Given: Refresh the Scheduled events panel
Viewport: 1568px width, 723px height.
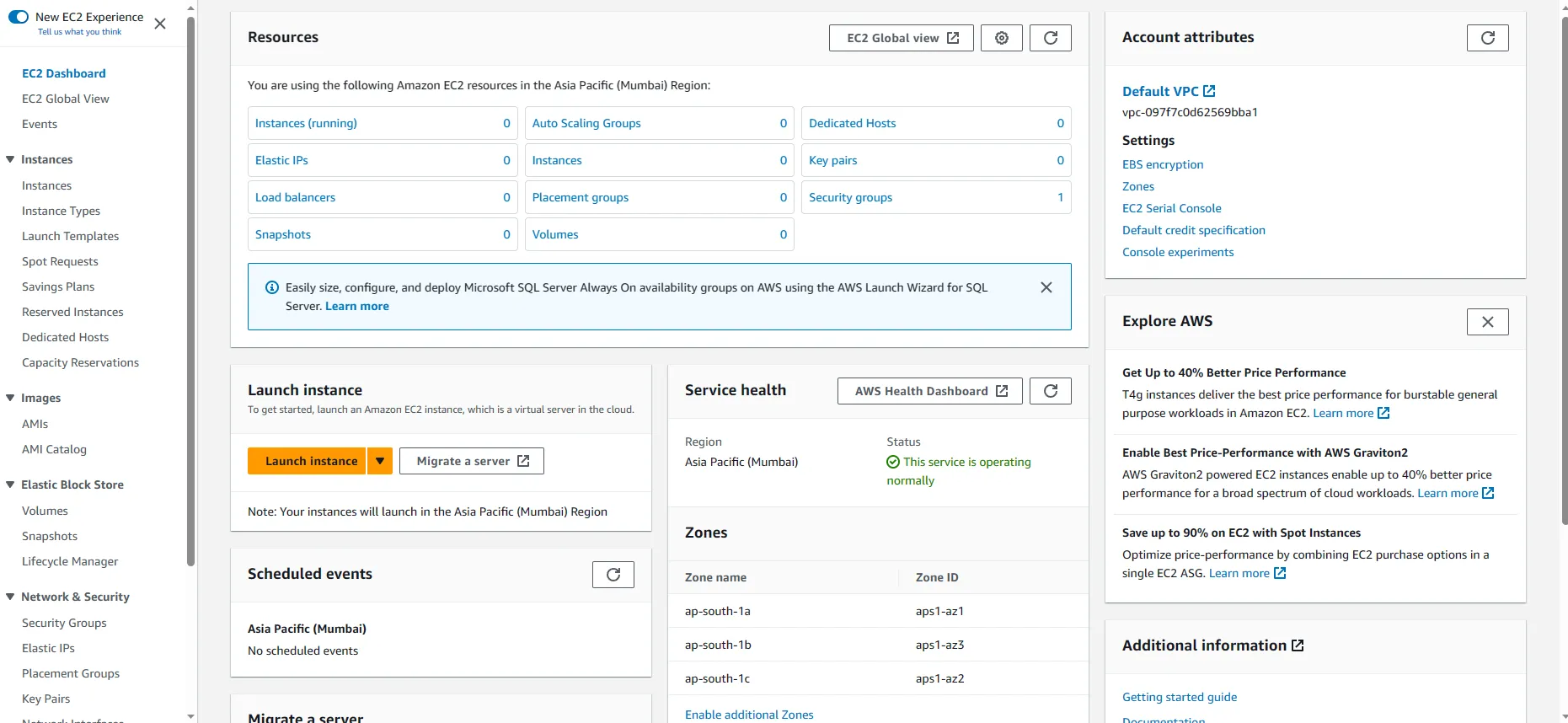Looking at the screenshot, I should click(613, 575).
